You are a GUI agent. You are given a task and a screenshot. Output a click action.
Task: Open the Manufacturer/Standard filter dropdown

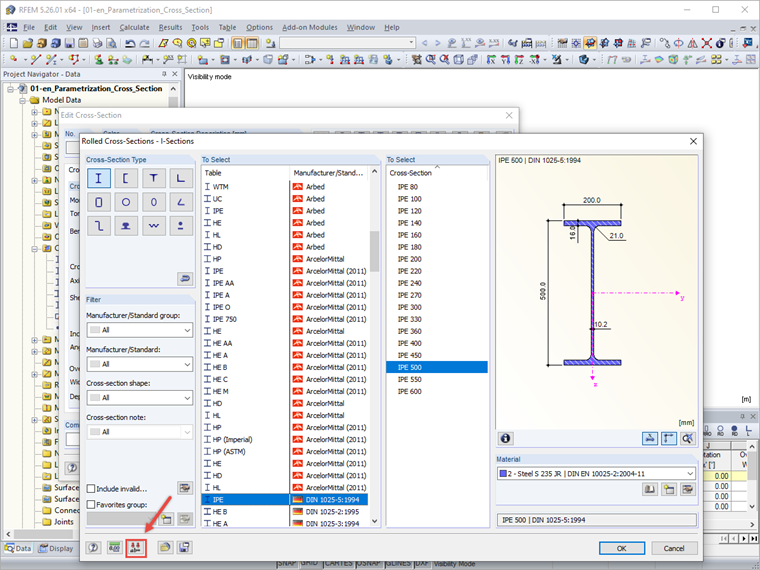click(140, 364)
